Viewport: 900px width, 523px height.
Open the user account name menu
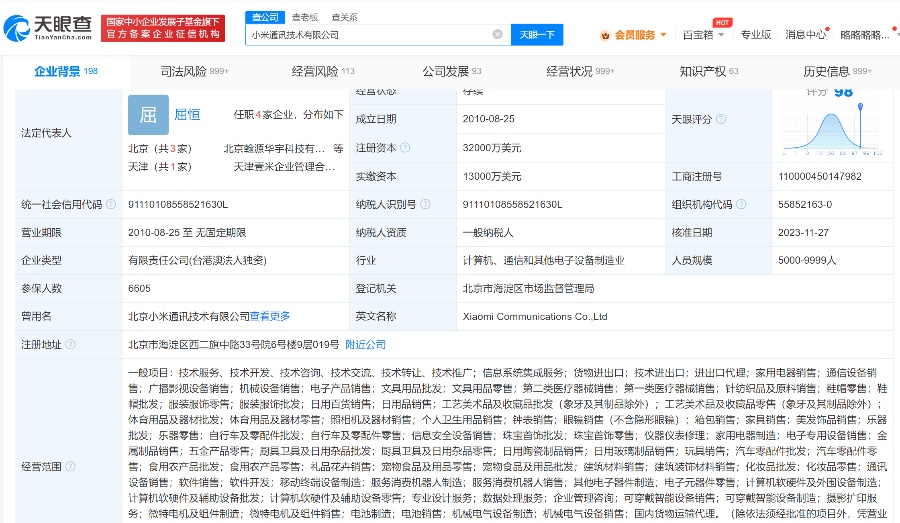864,35
